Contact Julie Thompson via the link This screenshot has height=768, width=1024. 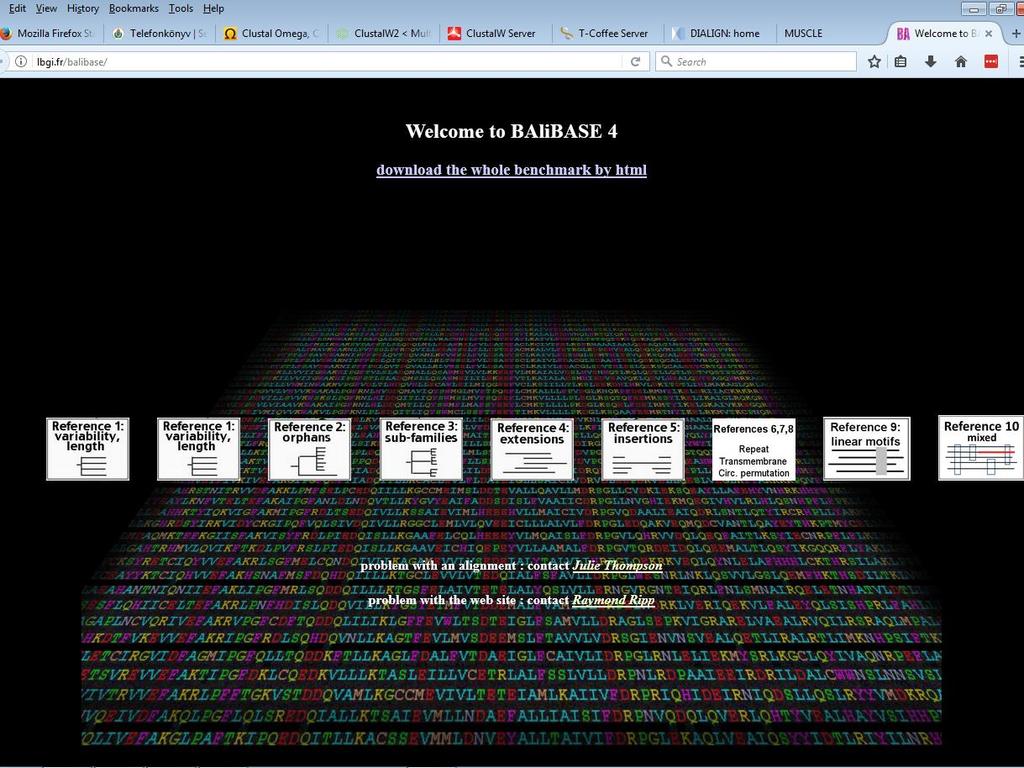[x=617, y=566]
